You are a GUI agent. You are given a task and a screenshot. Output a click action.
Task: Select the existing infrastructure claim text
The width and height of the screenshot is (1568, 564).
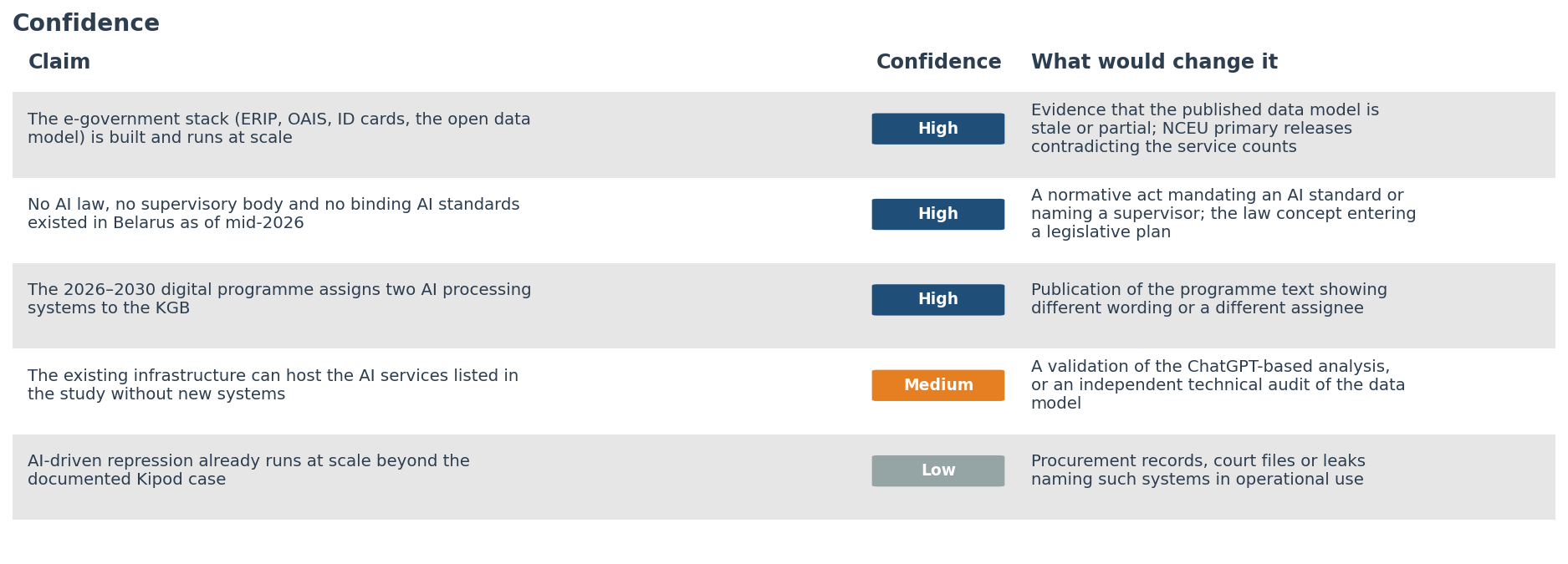click(273, 385)
